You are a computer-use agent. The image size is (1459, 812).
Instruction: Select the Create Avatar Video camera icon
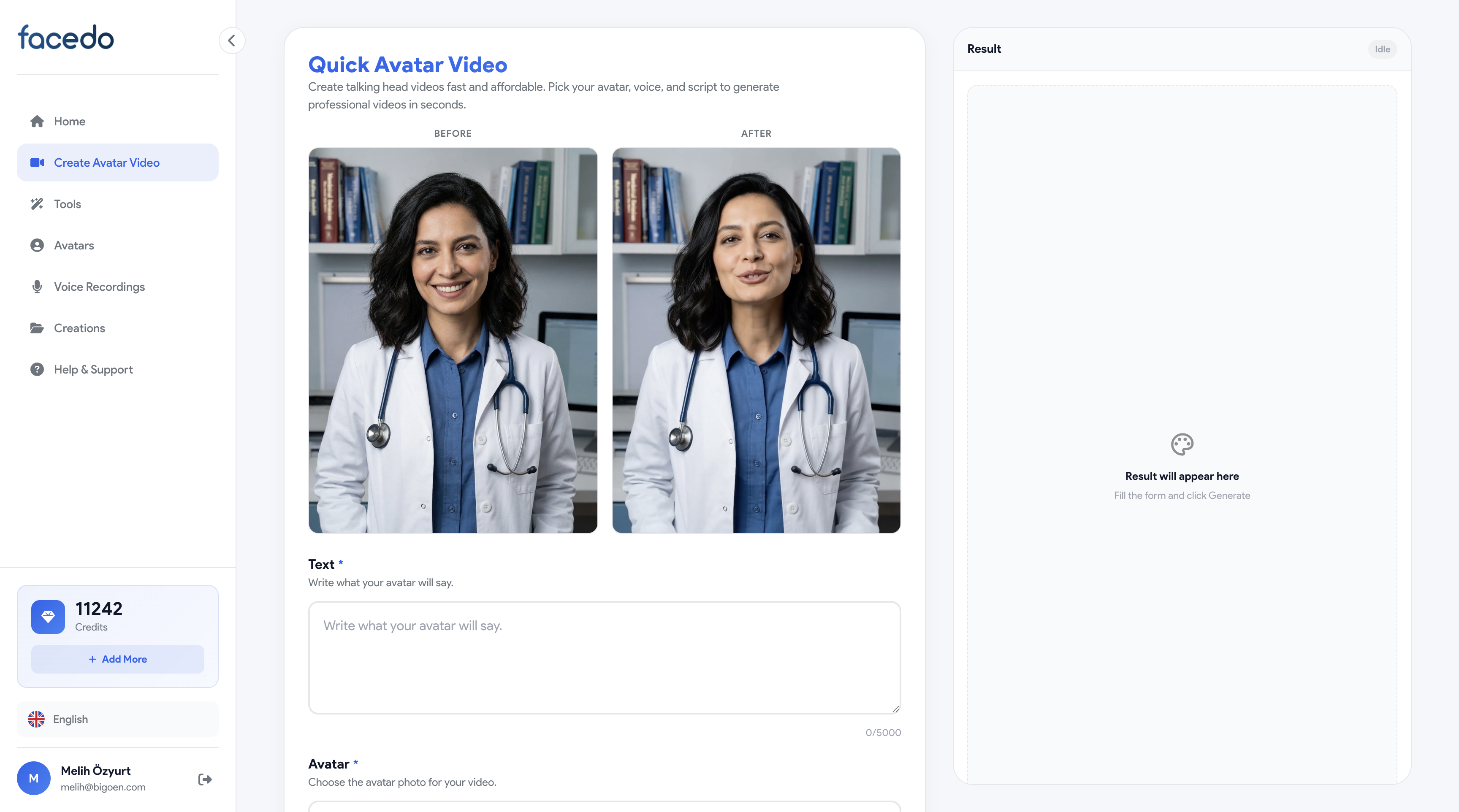pos(37,162)
